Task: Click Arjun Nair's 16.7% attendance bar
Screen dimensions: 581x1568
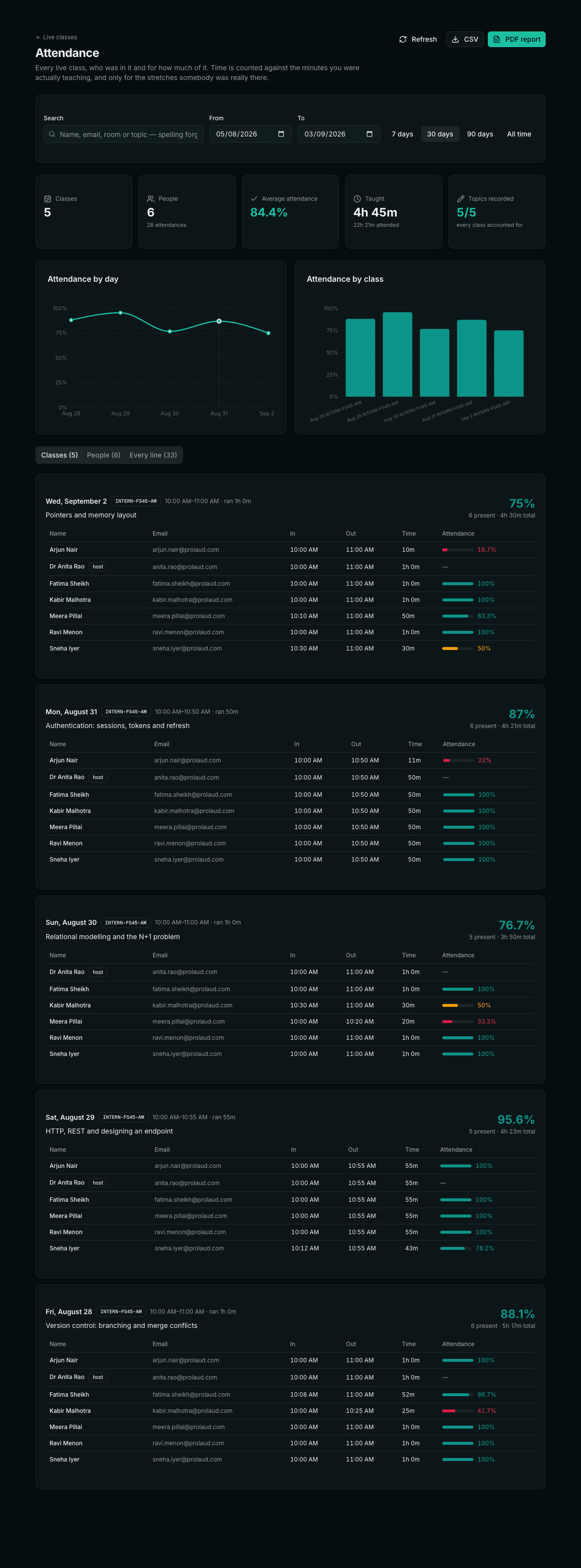Action: coord(457,550)
